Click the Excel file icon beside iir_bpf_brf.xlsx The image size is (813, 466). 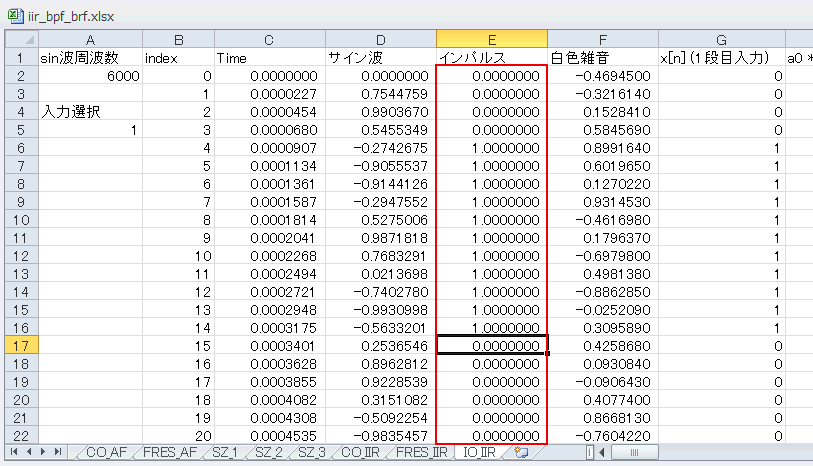(x=16, y=16)
